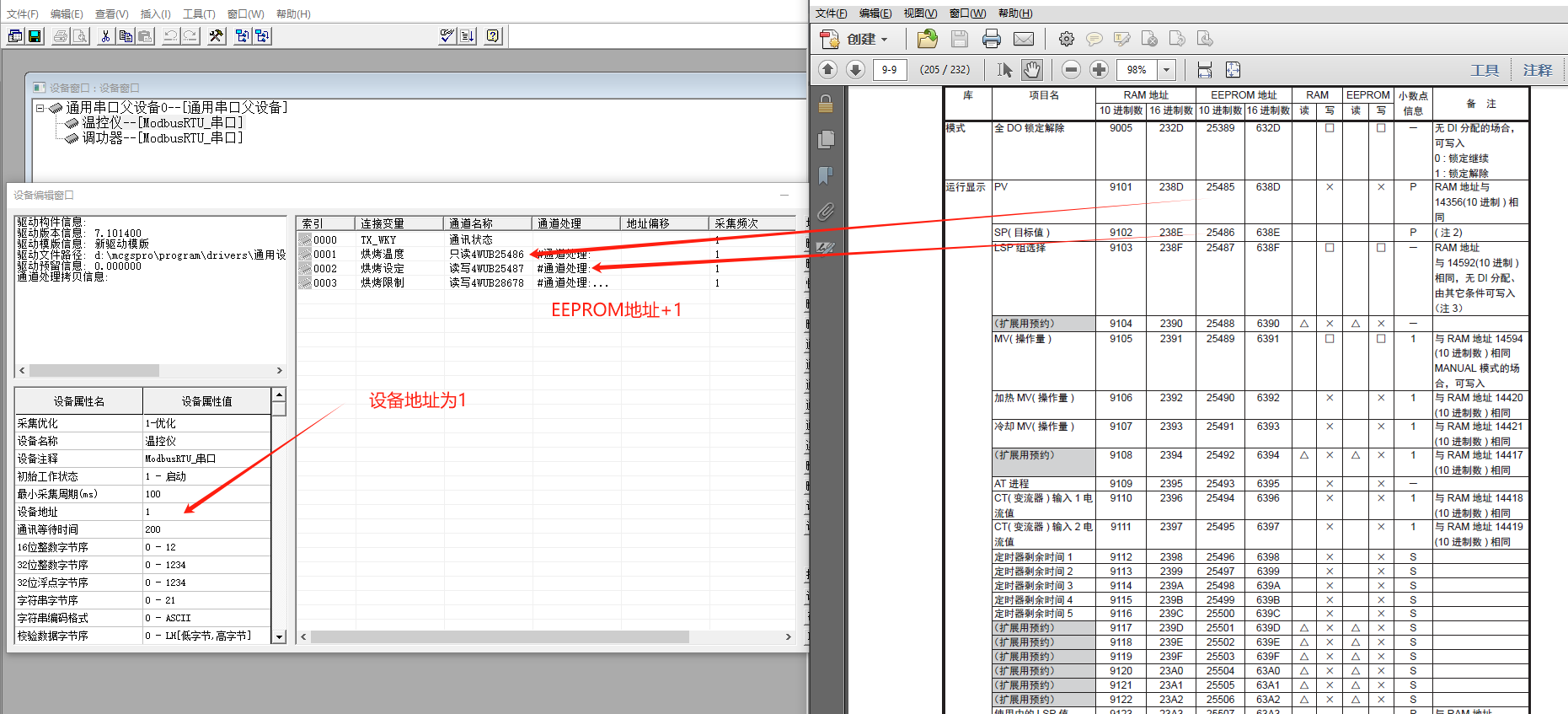Image resolution: width=1568 pixels, height=714 pixels.
Task: Click the driver info panel scroll left arrow
Action: tap(22, 370)
